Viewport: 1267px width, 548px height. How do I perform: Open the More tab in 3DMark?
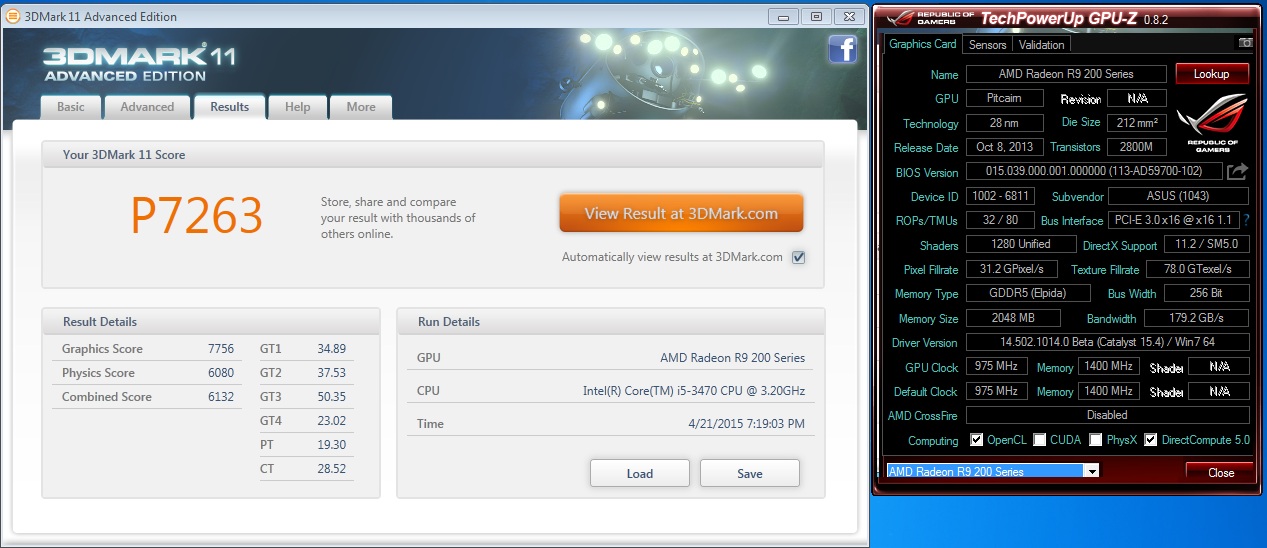pos(361,107)
